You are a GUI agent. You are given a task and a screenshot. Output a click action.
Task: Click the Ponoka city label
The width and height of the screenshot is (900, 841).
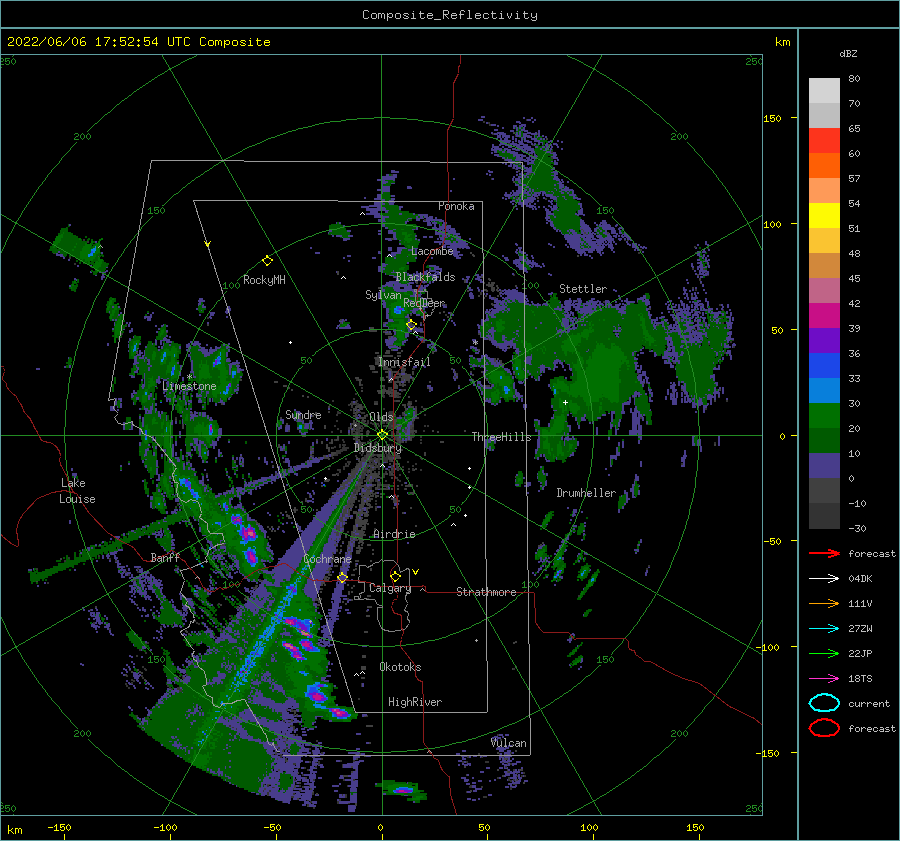(x=456, y=206)
